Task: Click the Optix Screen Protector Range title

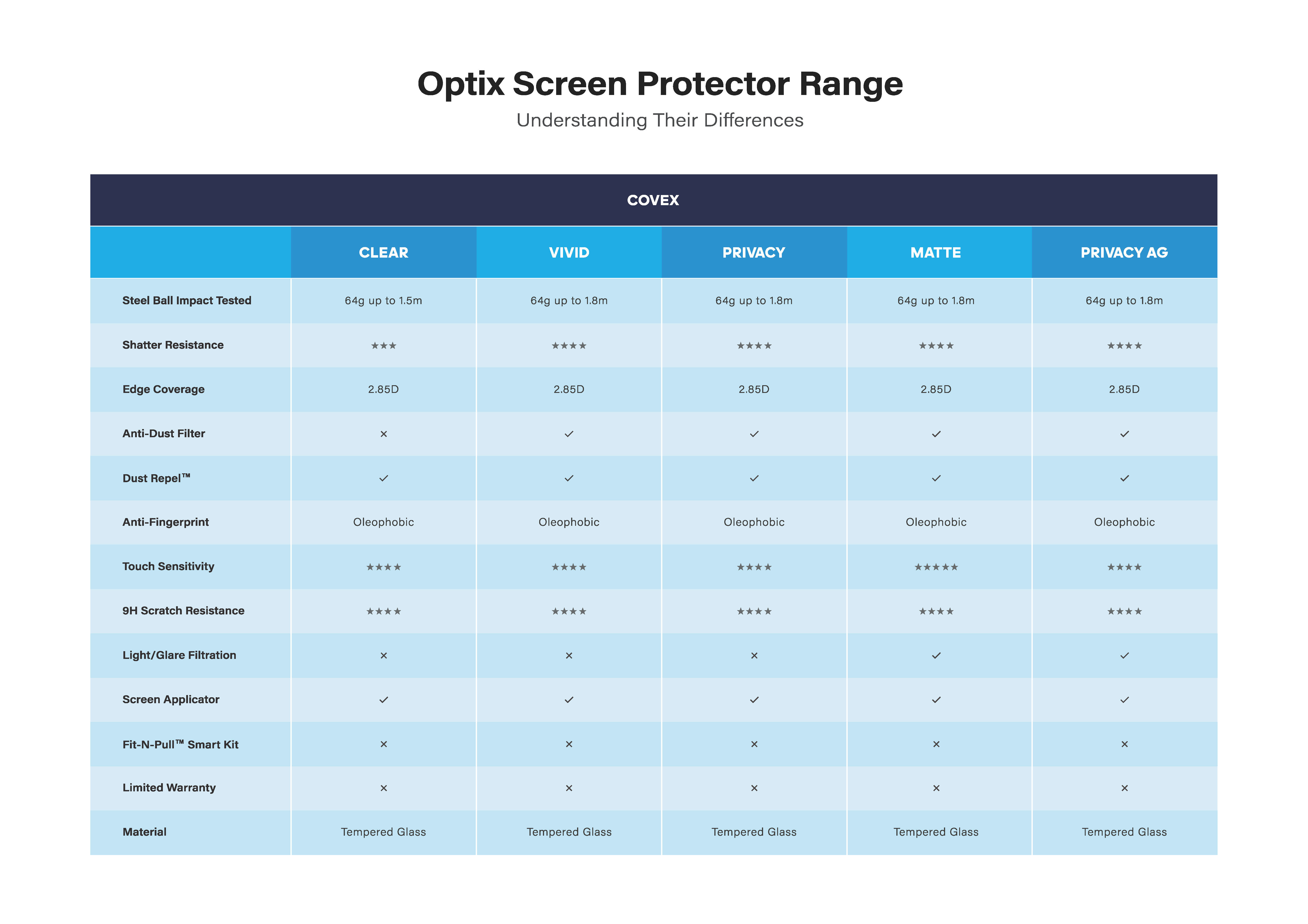Action: (660, 84)
